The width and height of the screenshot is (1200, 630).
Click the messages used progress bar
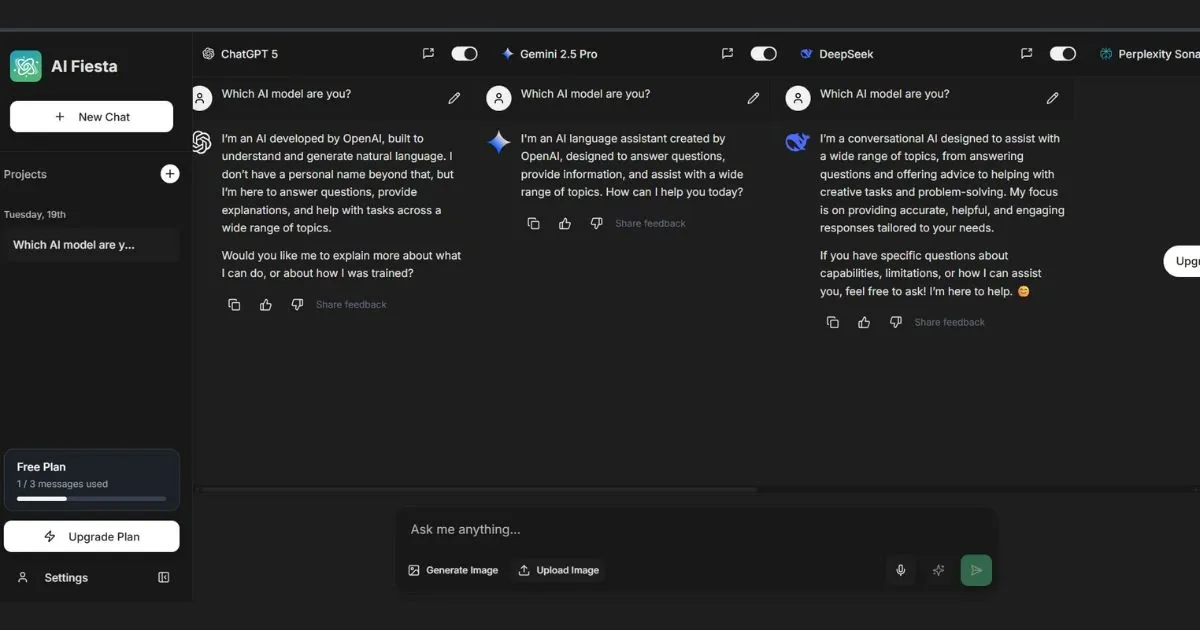point(91,498)
